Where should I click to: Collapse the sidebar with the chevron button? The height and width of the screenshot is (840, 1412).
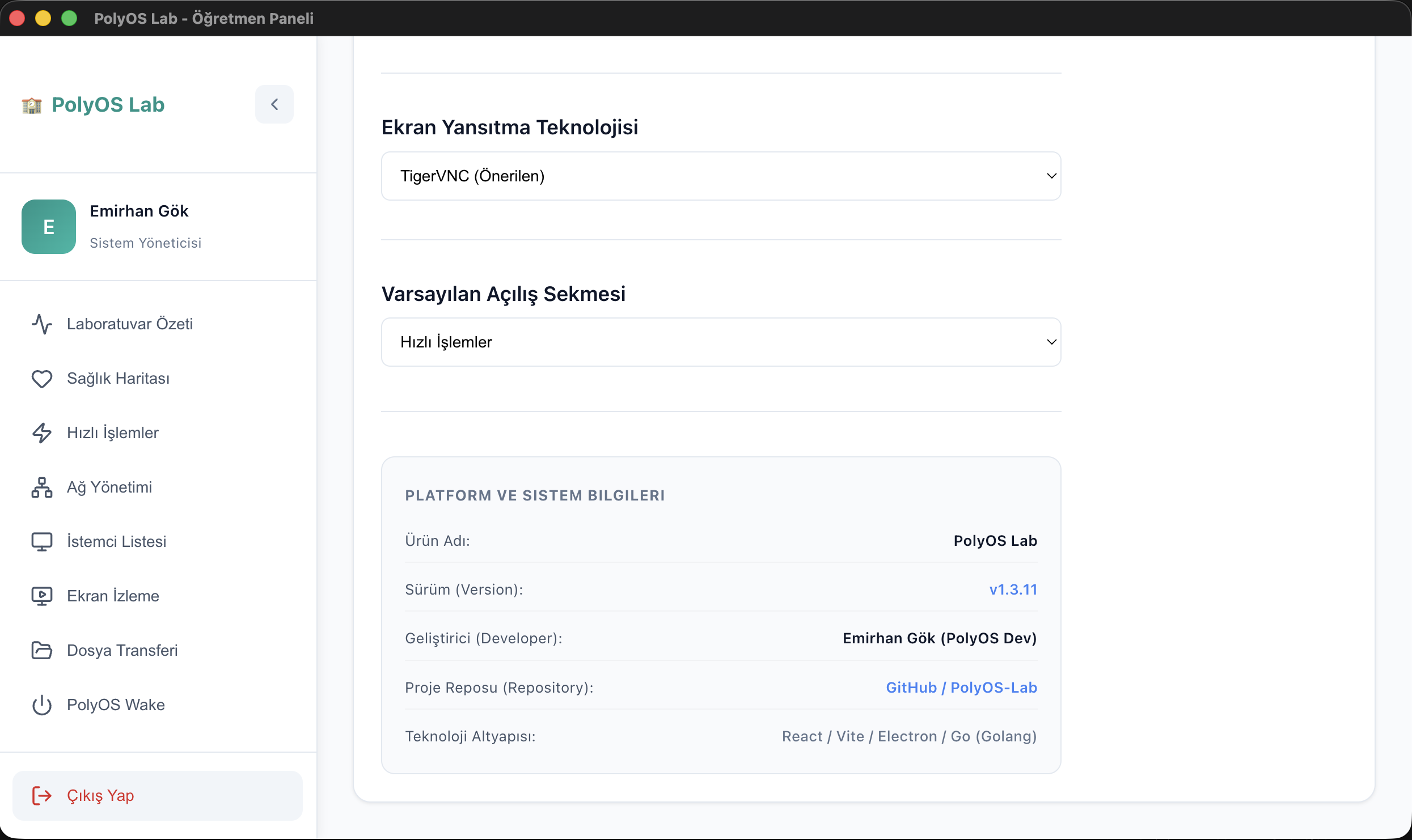coord(274,104)
